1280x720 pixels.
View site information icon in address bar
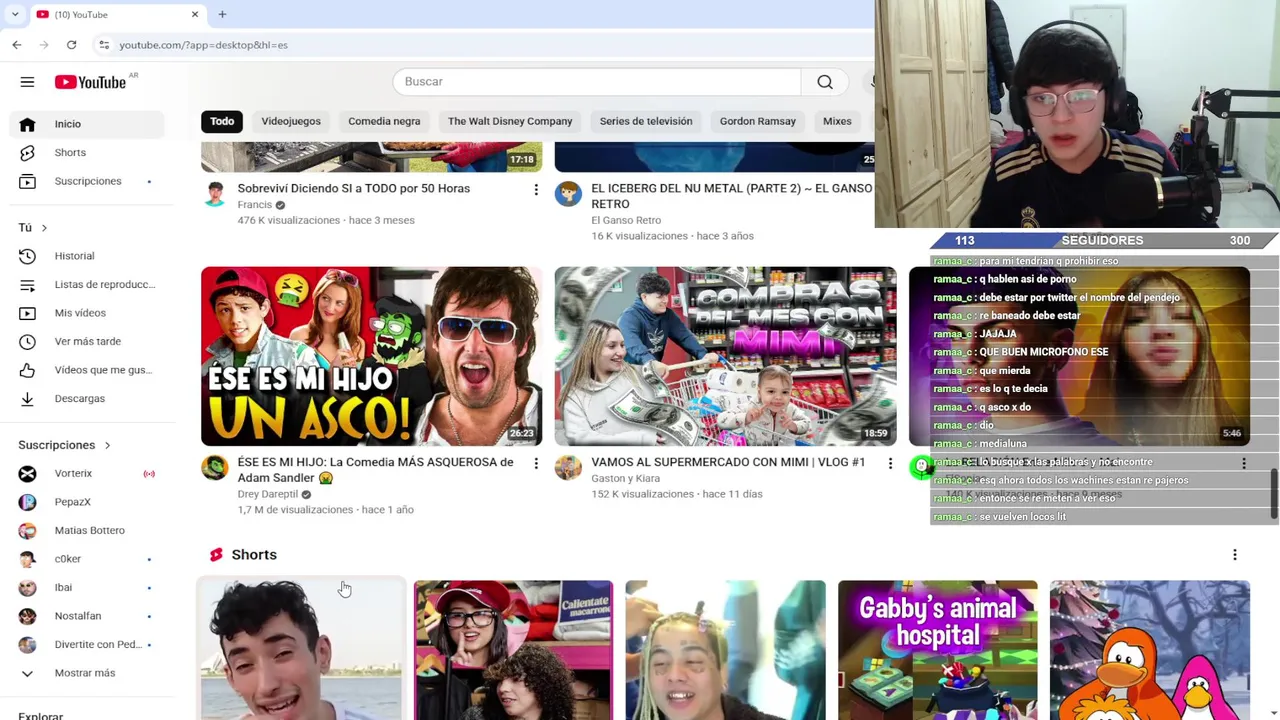pos(104,45)
